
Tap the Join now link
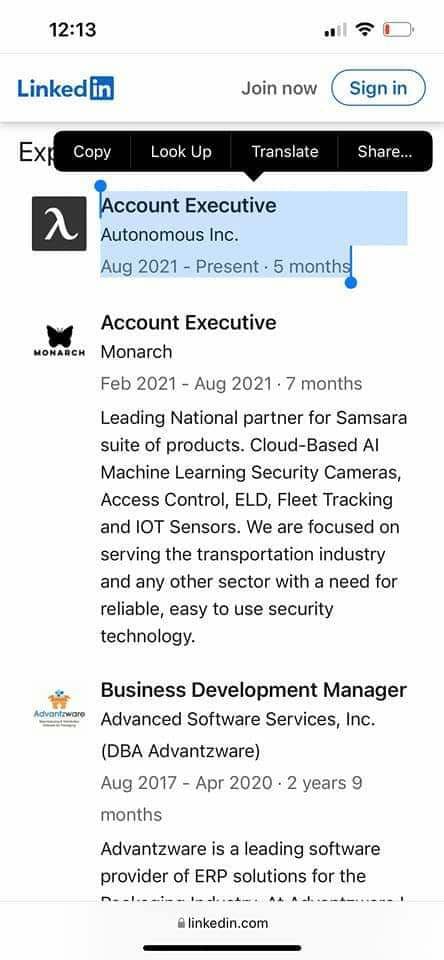click(279, 88)
